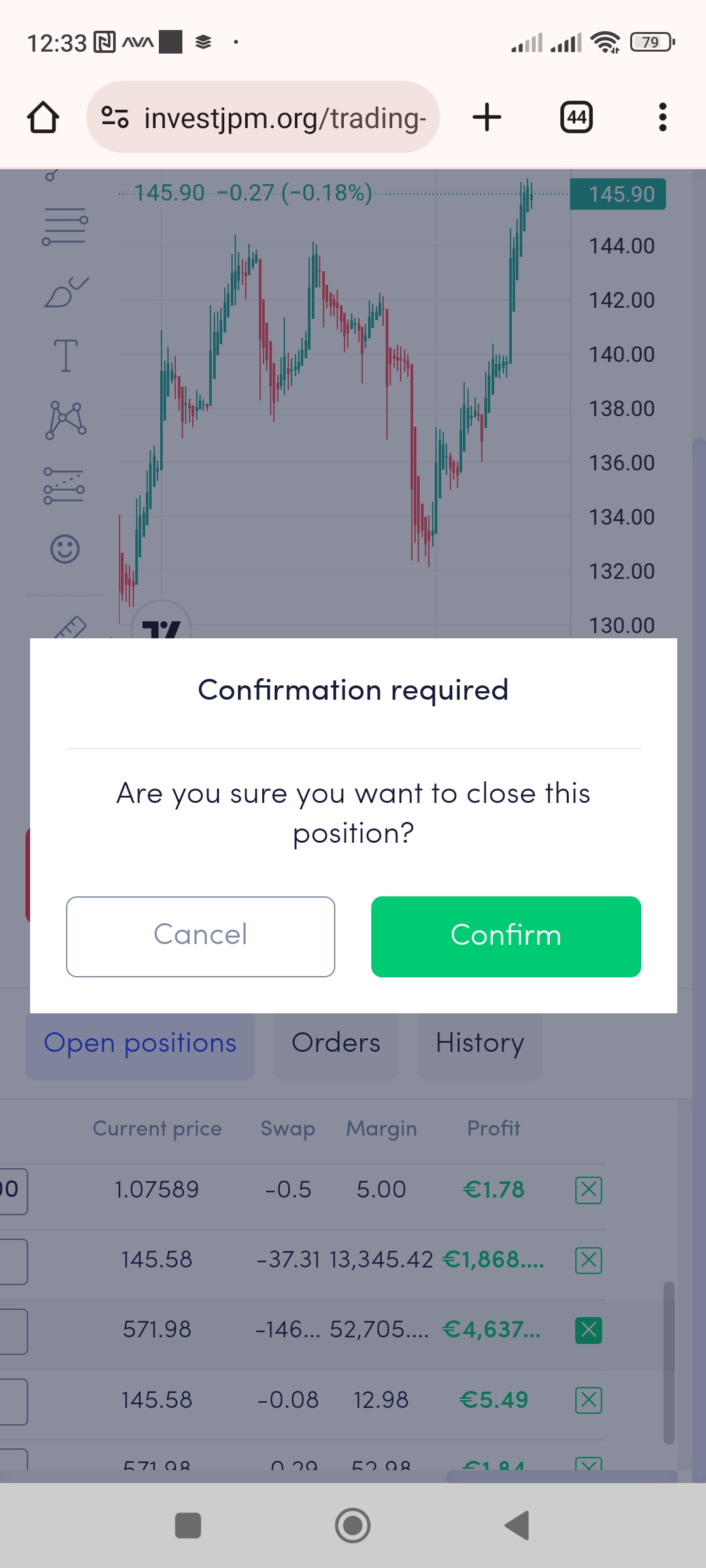The width and height of the screenshot is (706, 1568).
Task: Open the emoji icons tool
Action: point(65,549)
